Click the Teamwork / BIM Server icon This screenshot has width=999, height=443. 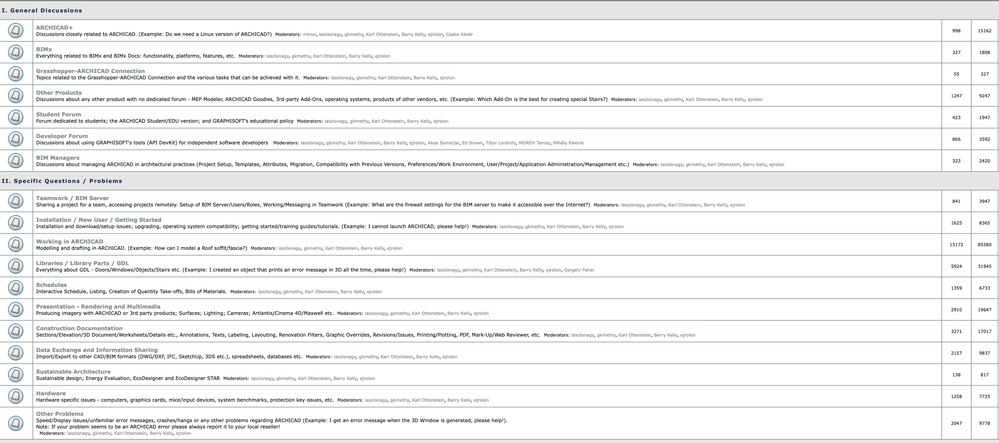15,201
